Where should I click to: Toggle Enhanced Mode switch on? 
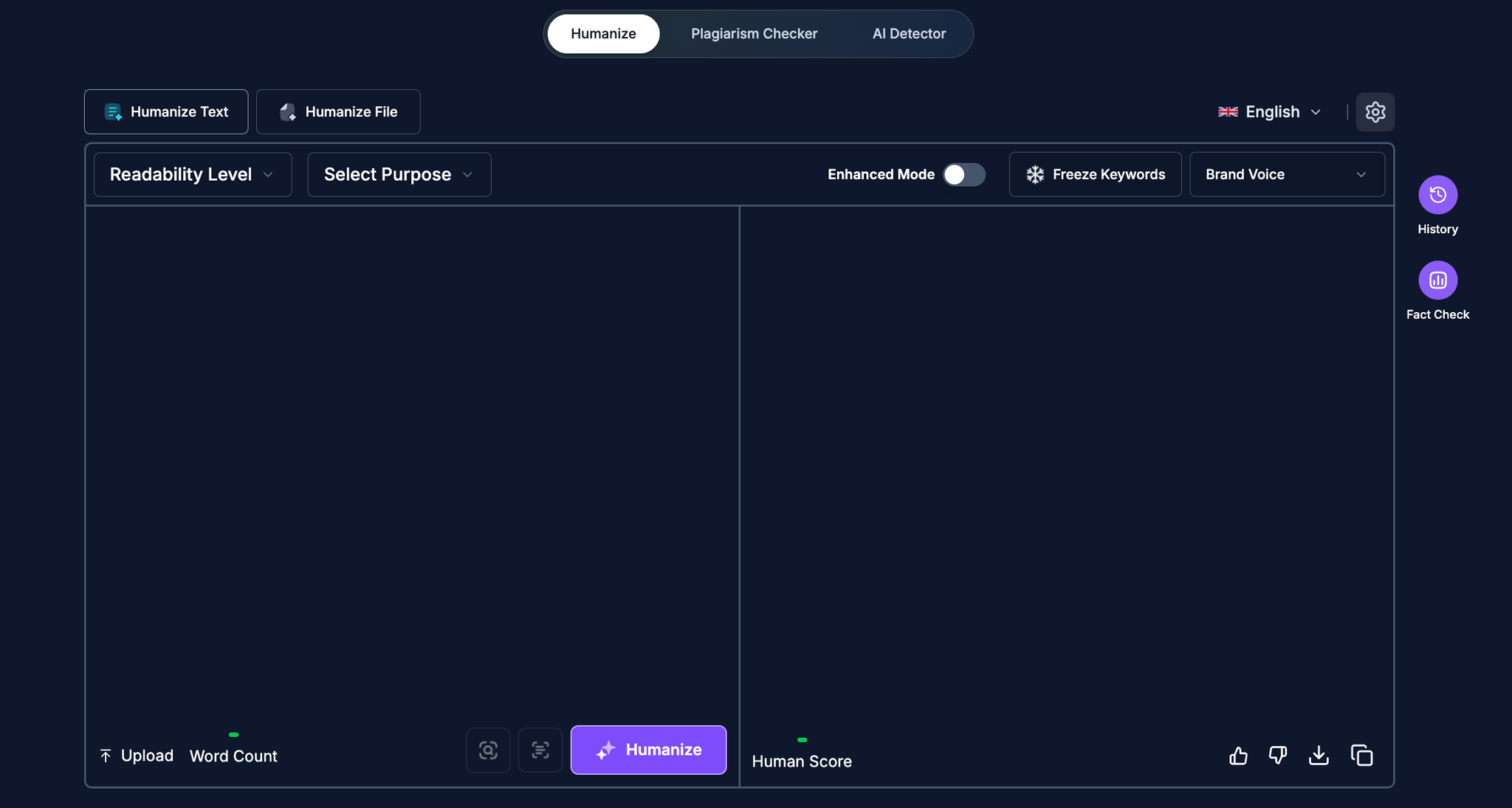[963, 175]
